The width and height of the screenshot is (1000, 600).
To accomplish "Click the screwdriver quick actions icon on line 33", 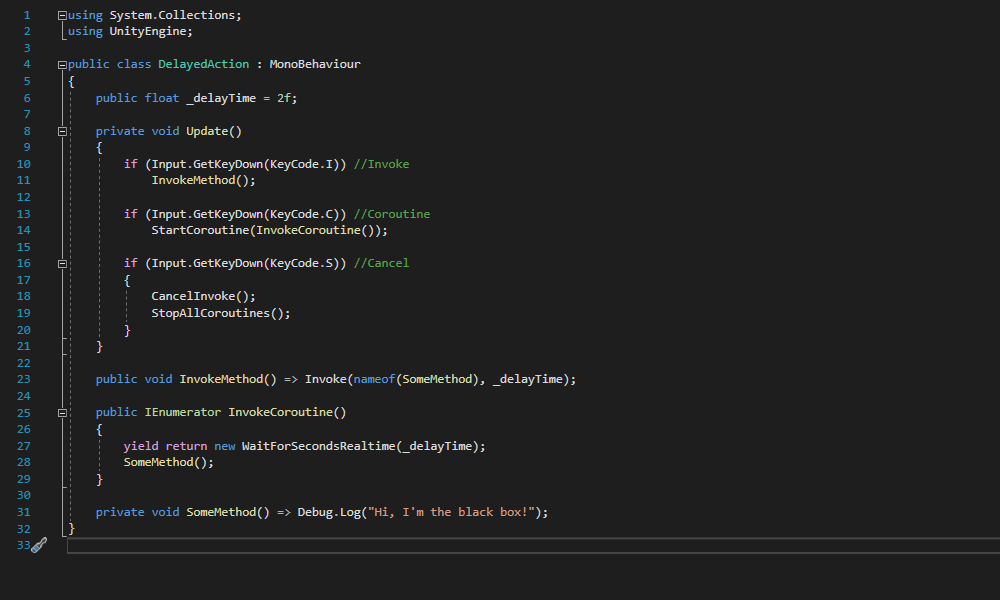I will (x=39, y=545).
